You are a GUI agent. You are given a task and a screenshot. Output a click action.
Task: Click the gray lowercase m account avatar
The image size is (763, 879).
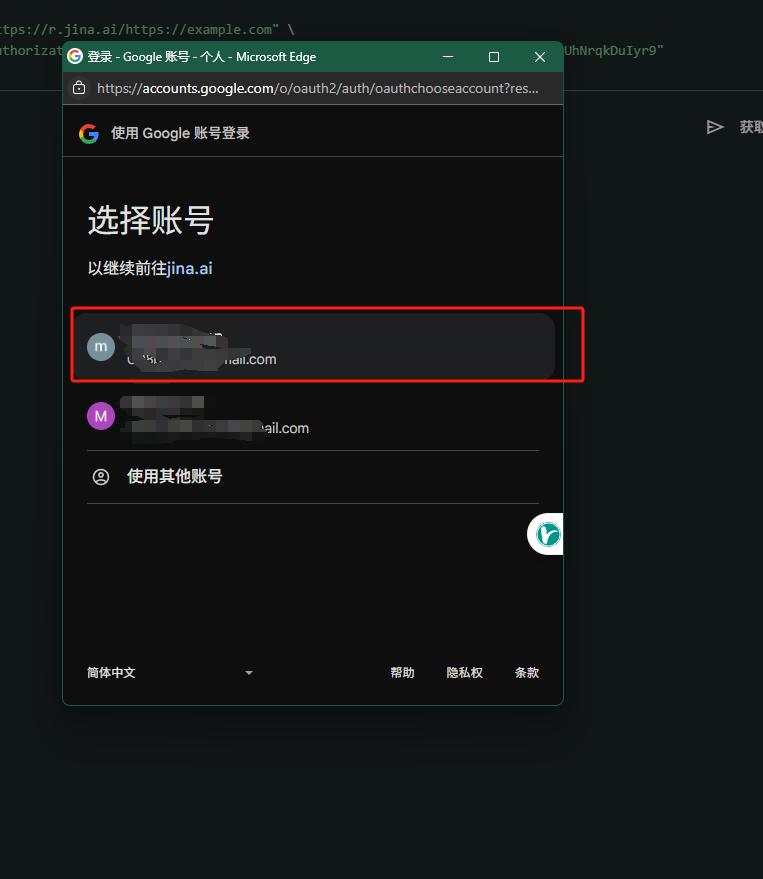coord(101,347)
